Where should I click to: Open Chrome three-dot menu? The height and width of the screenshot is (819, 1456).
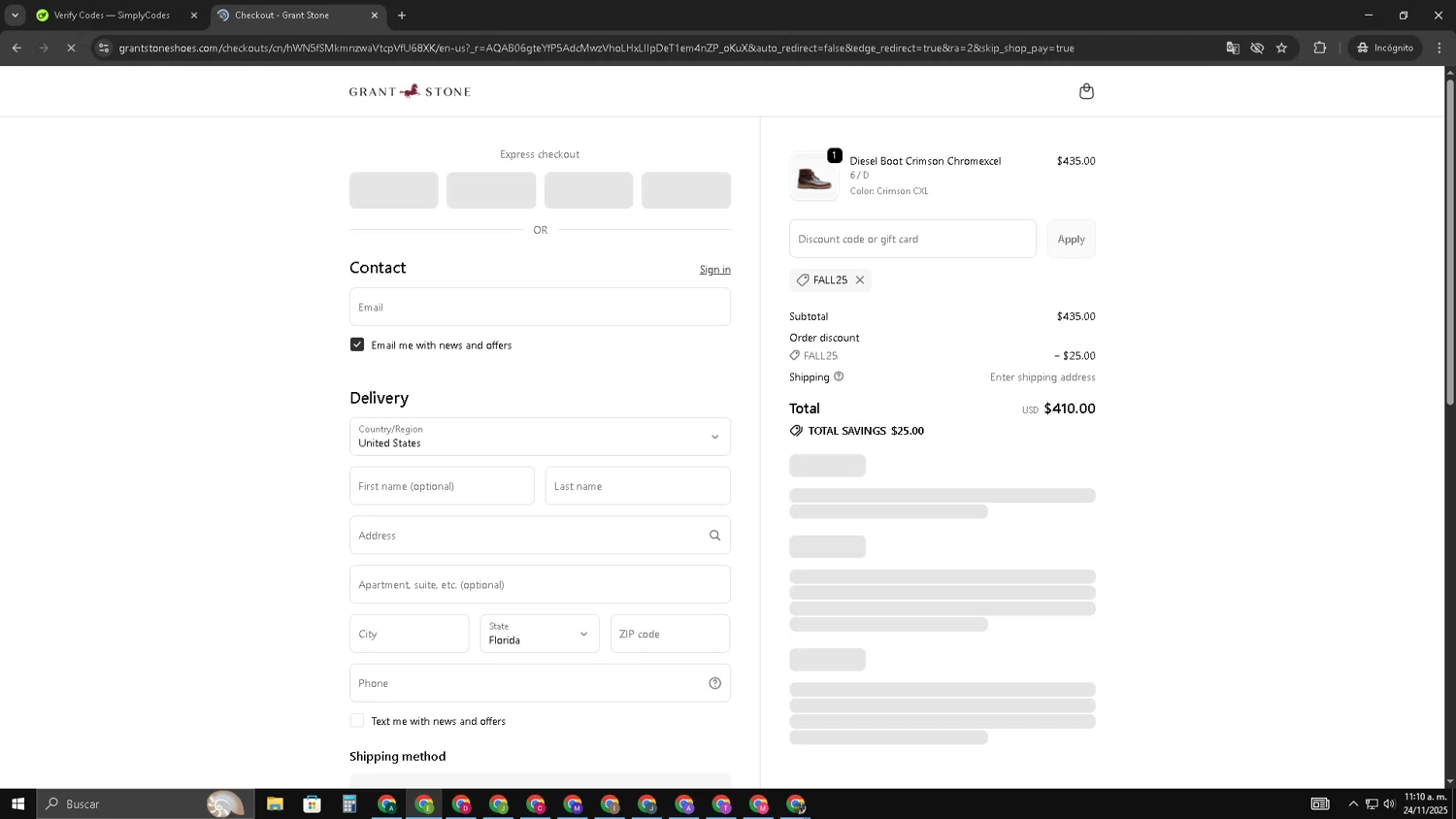(x=1439, y=48)
